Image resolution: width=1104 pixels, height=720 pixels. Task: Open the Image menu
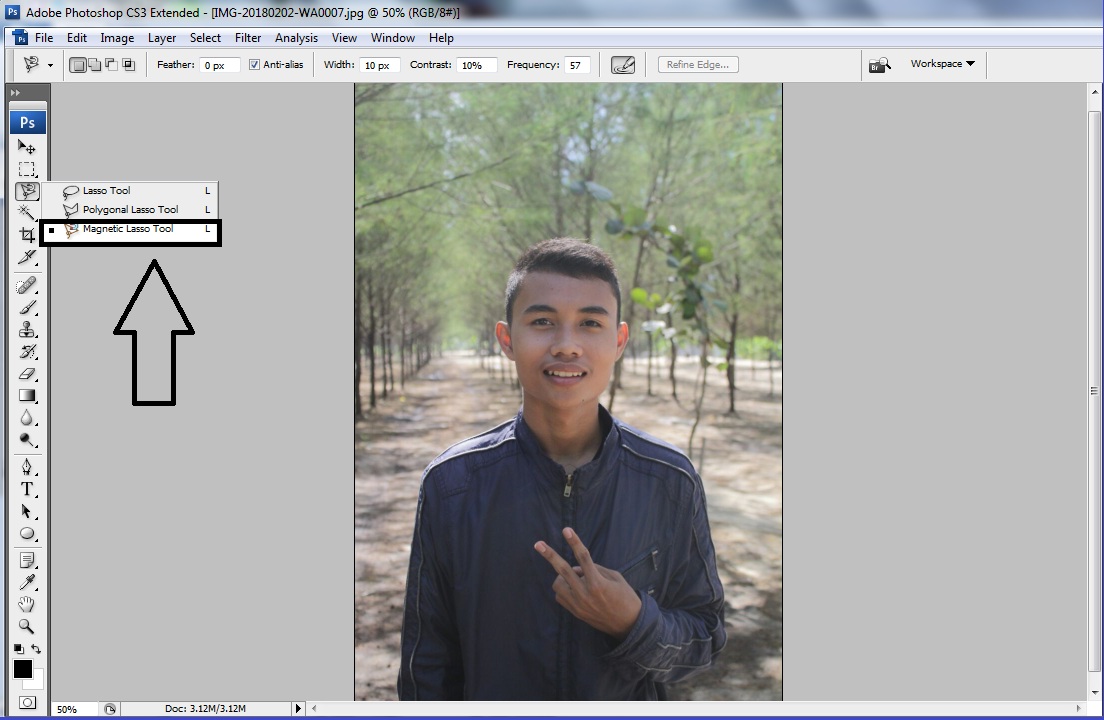point(117,38)
